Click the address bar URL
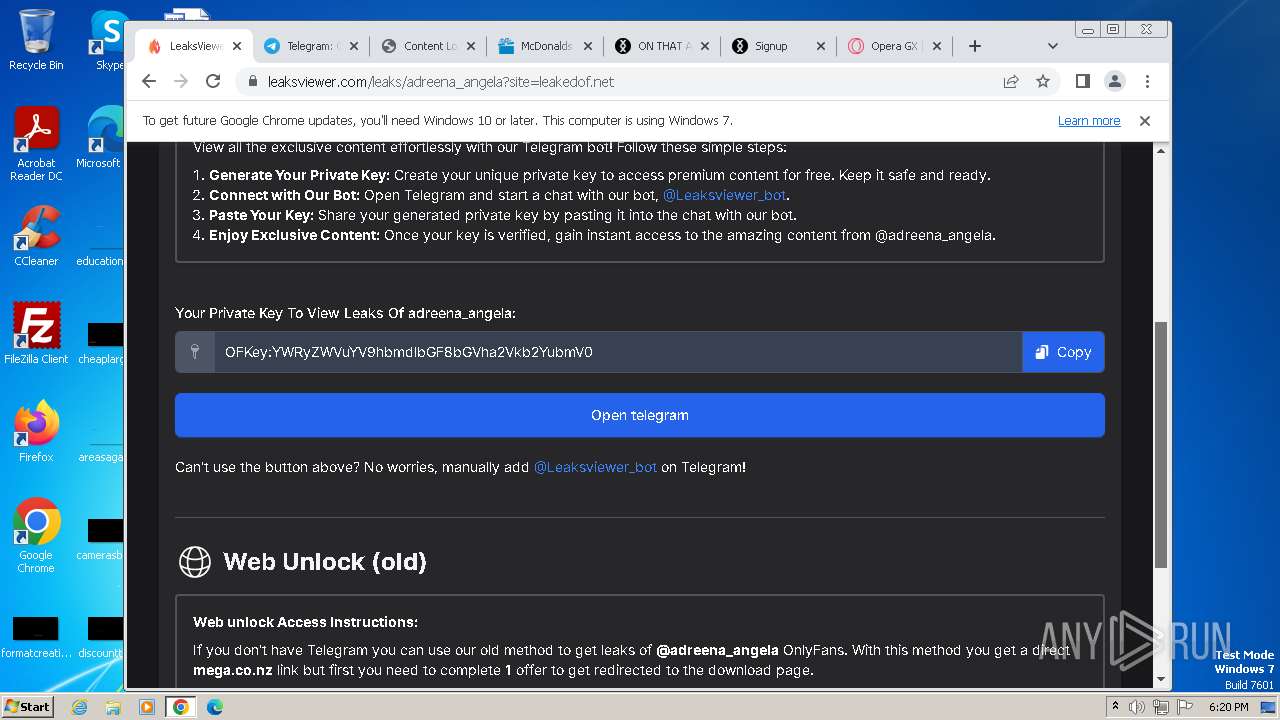 pos(441,82)
